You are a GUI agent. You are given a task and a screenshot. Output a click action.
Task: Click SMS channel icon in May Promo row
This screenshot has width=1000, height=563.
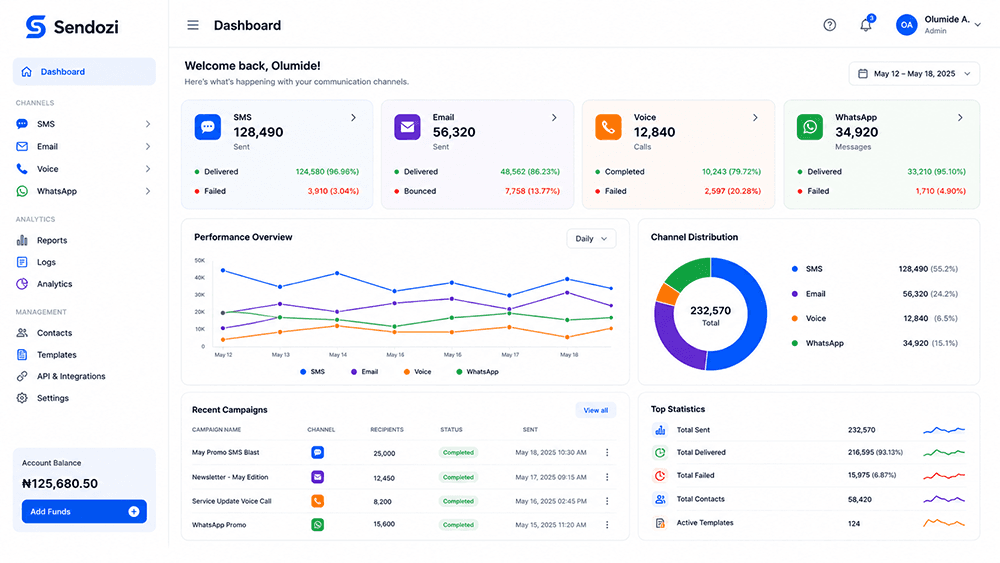click(318, 453)
